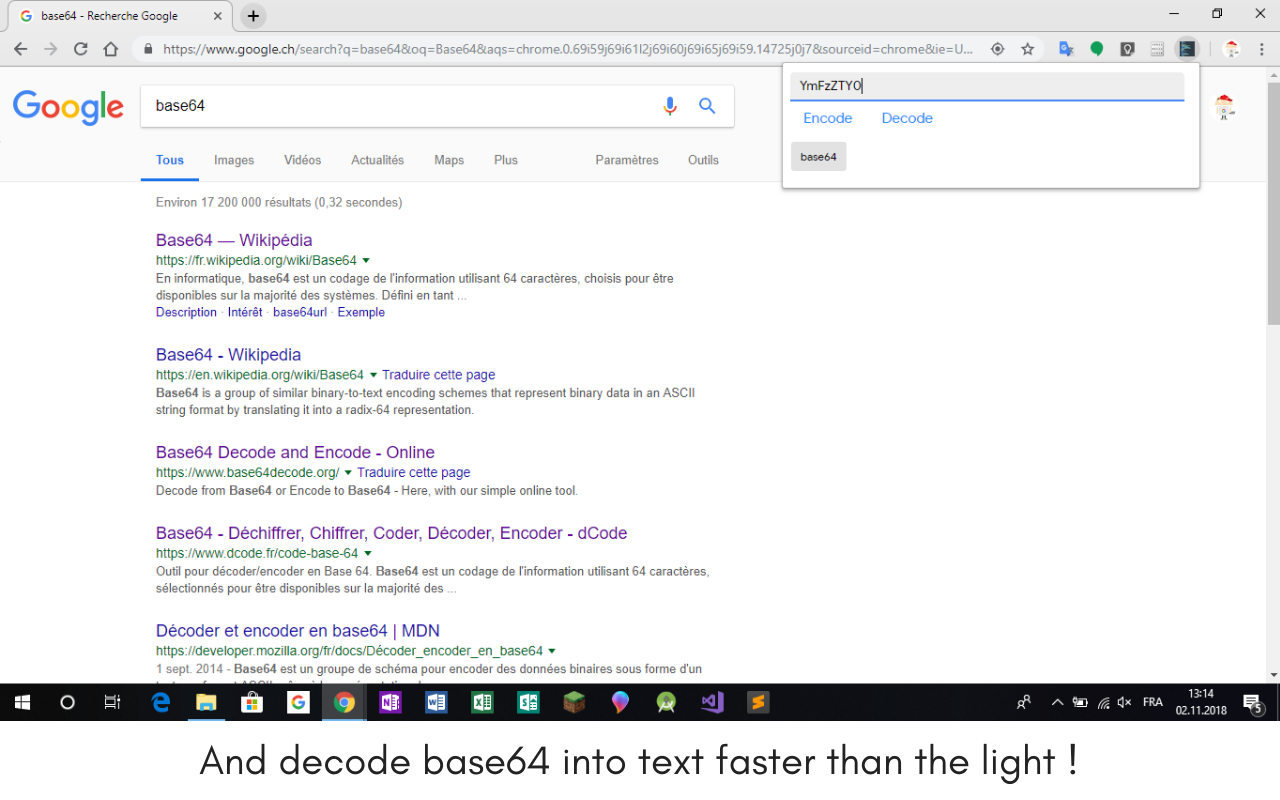Click the Encode button in extension popup

pyautogui.click(x=828, y=118)
